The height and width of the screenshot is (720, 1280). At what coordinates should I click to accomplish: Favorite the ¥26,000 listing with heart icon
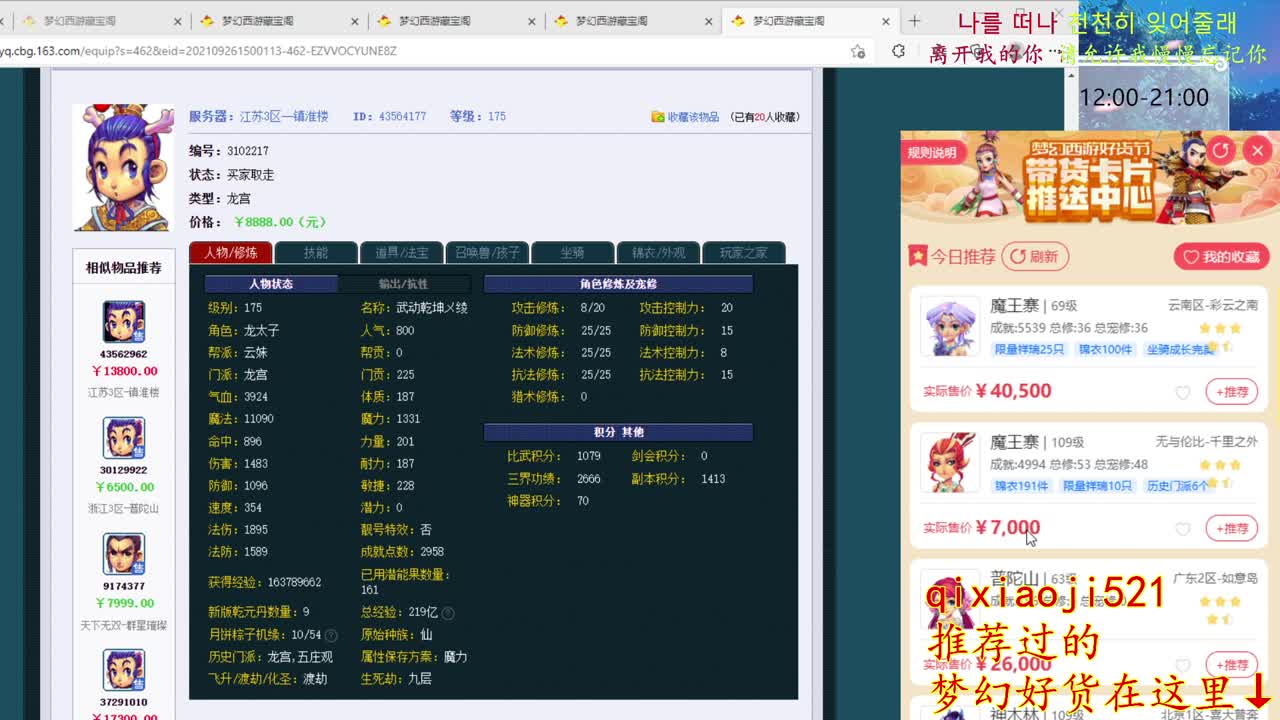click(1183, 665)
